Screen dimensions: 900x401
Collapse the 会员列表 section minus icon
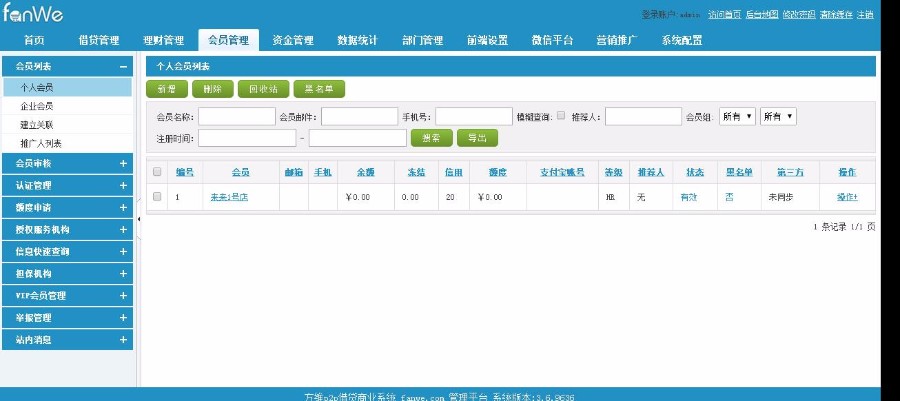(x=123, y=67)
